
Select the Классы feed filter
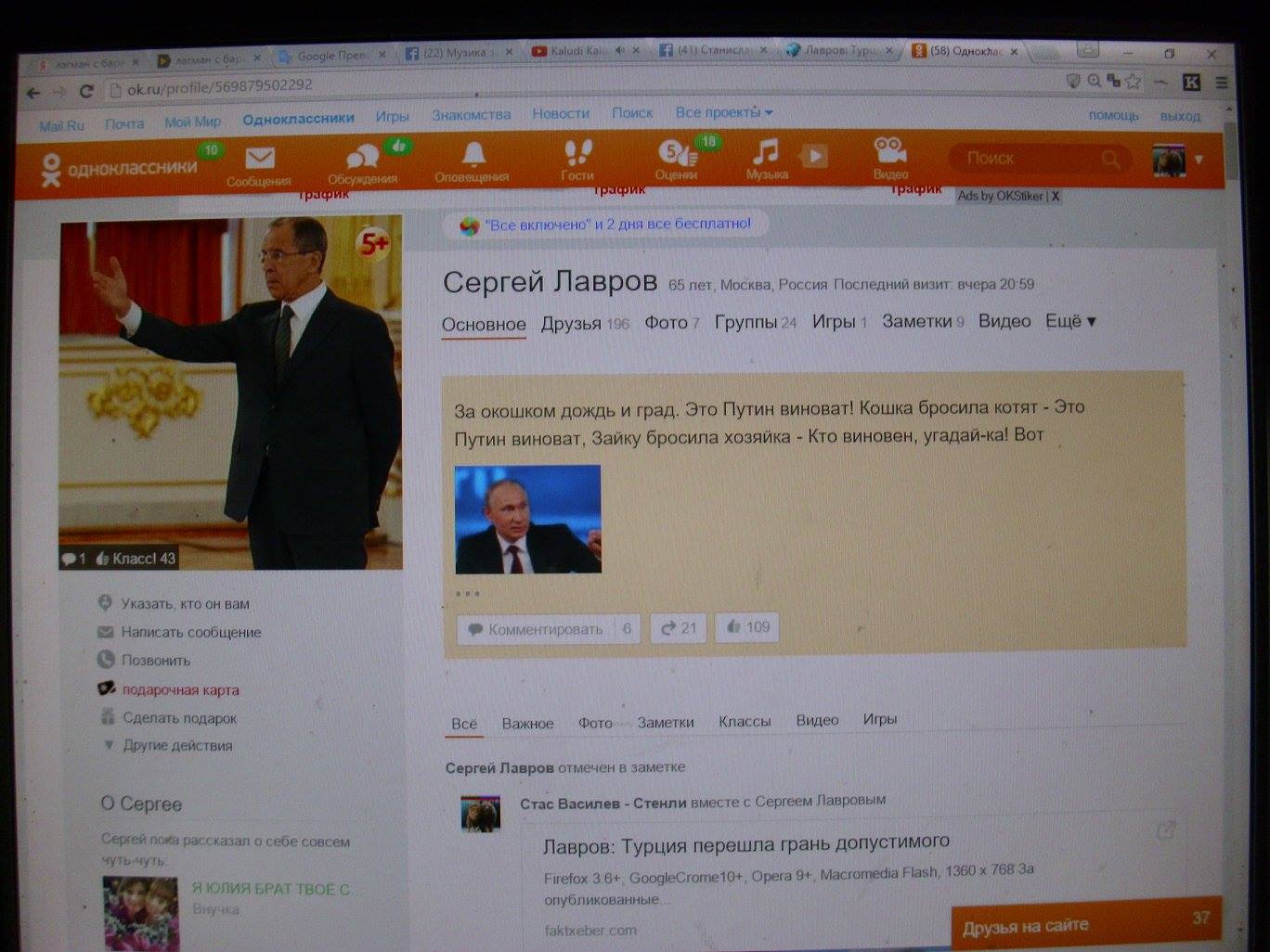click(745, 721)
